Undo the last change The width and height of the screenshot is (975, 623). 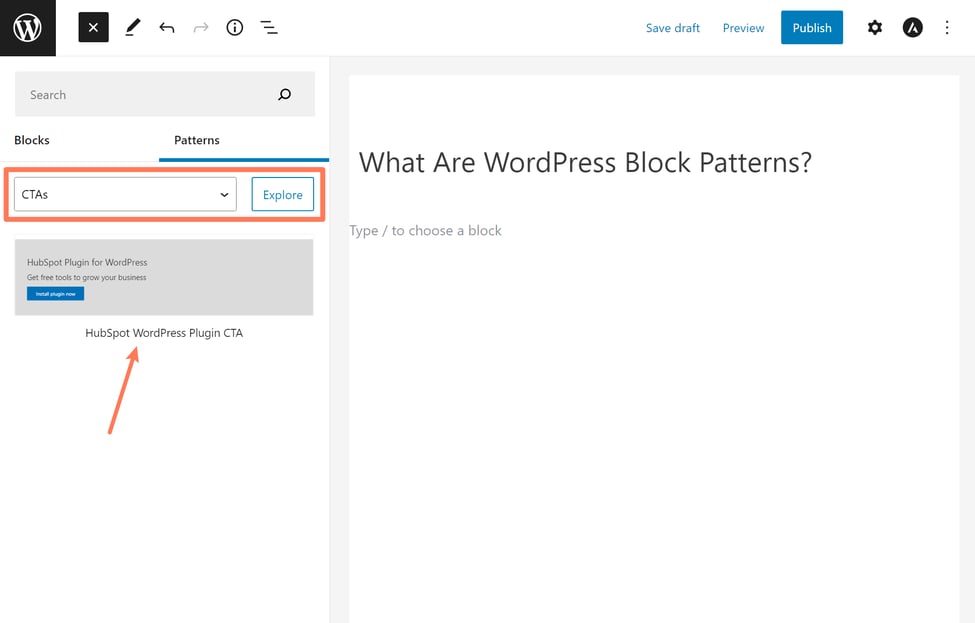point(167,28)
